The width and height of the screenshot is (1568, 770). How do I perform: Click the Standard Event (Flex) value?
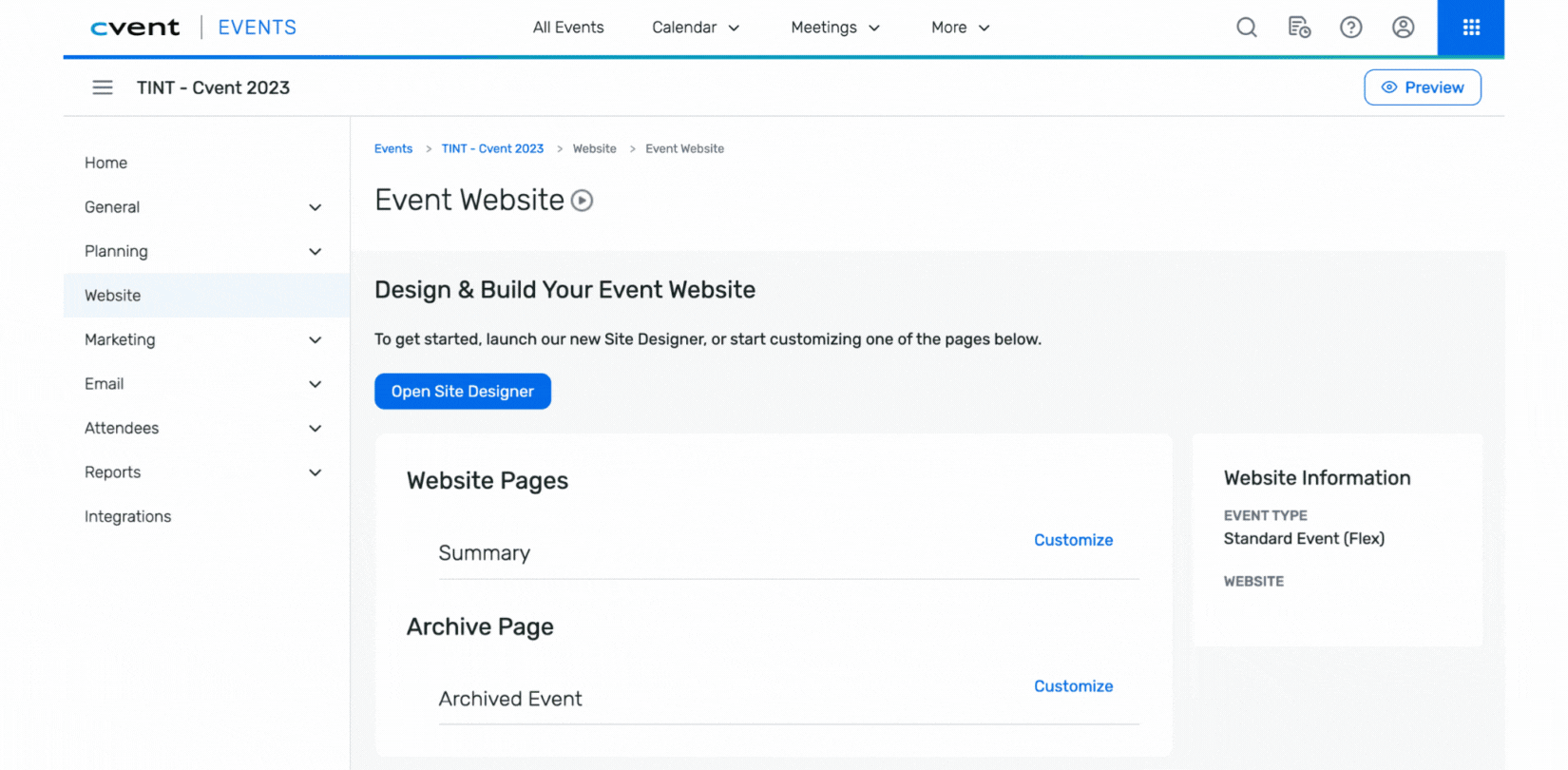pos(1304,539)
